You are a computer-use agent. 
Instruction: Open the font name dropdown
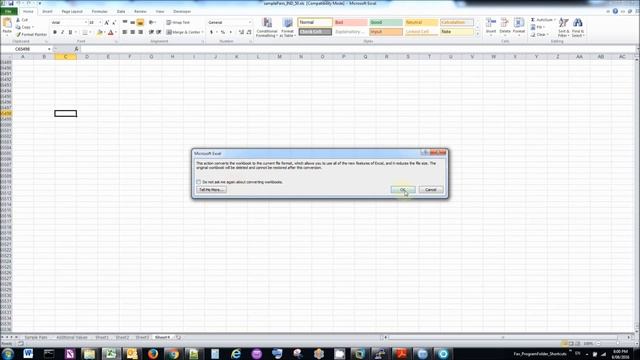point(86,22)
